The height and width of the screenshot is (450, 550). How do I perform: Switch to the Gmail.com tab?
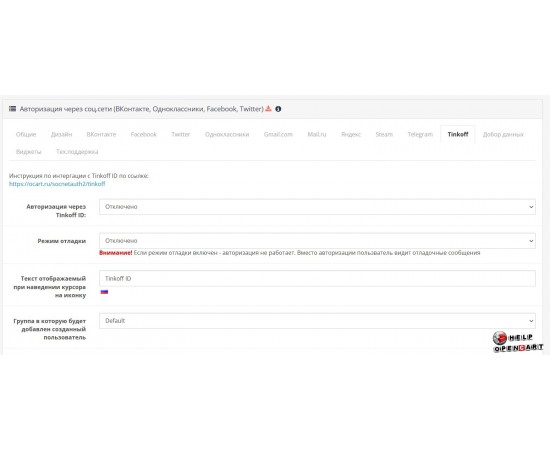278,134
